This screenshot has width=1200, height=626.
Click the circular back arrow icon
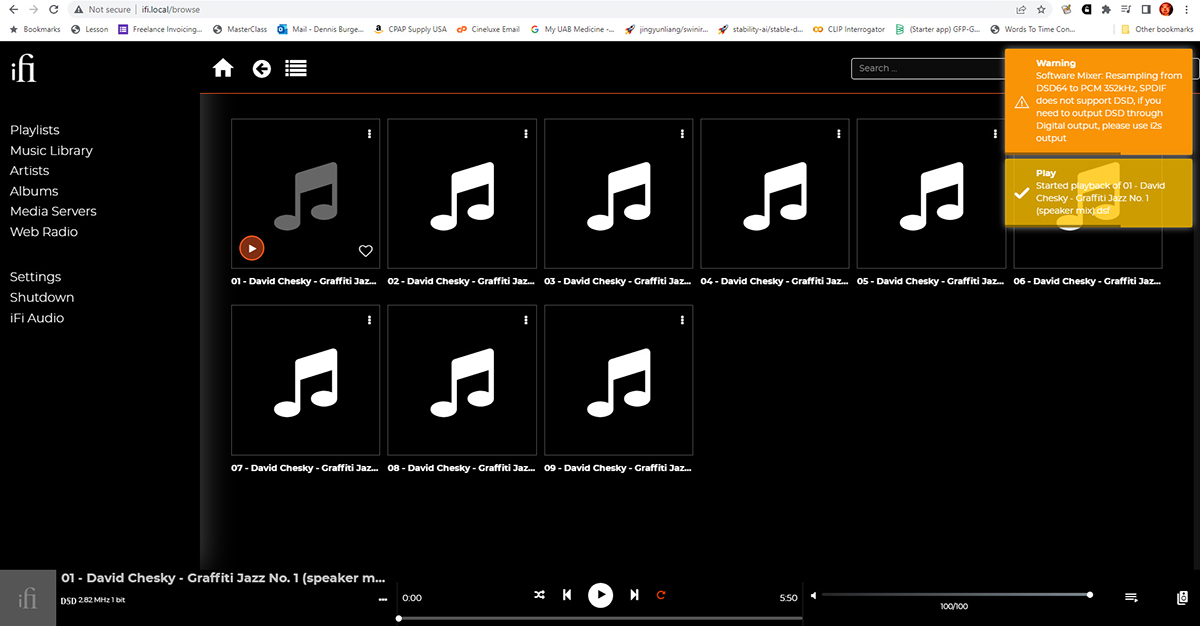(x=262, y=69)
